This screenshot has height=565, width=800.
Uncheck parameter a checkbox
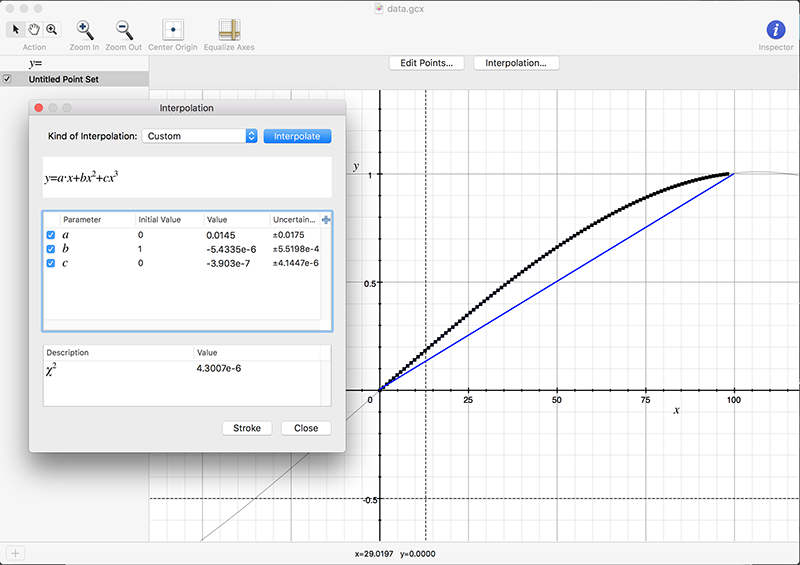click(x=51, y=235)
